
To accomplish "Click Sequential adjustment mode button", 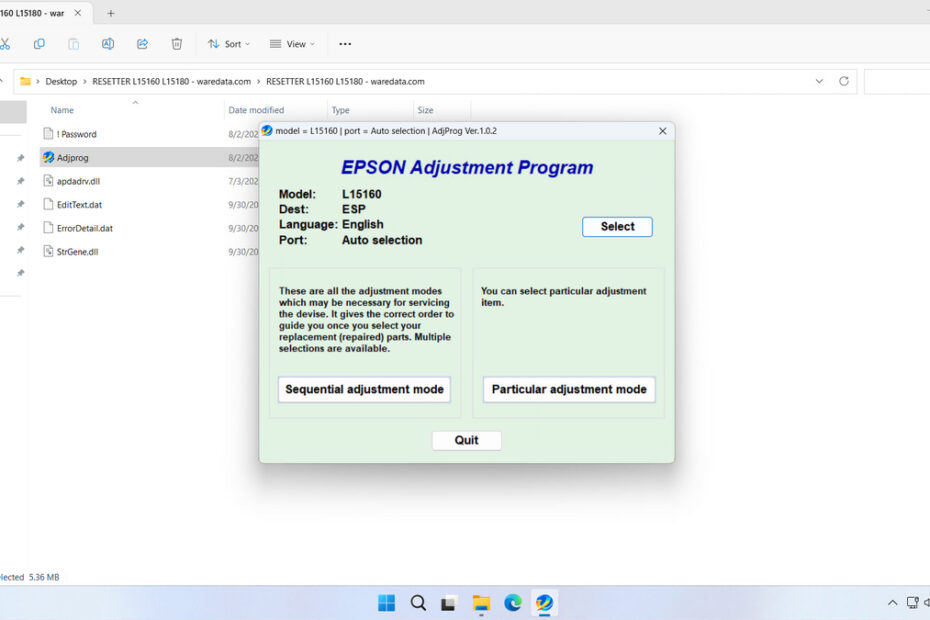I will tap(364, 390).
